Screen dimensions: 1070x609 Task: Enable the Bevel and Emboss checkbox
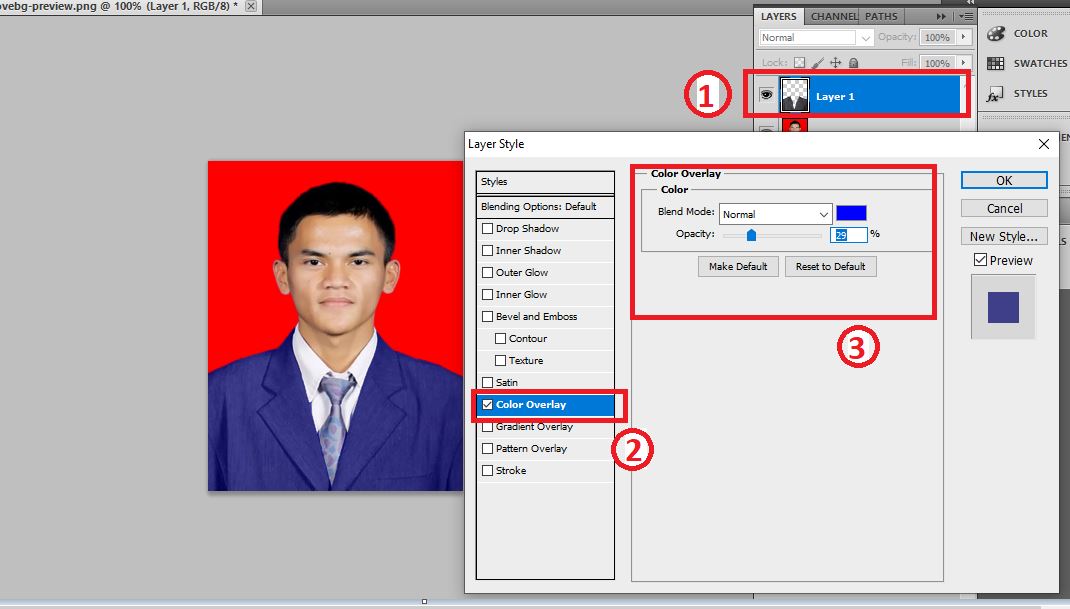[x=487, y=316]
